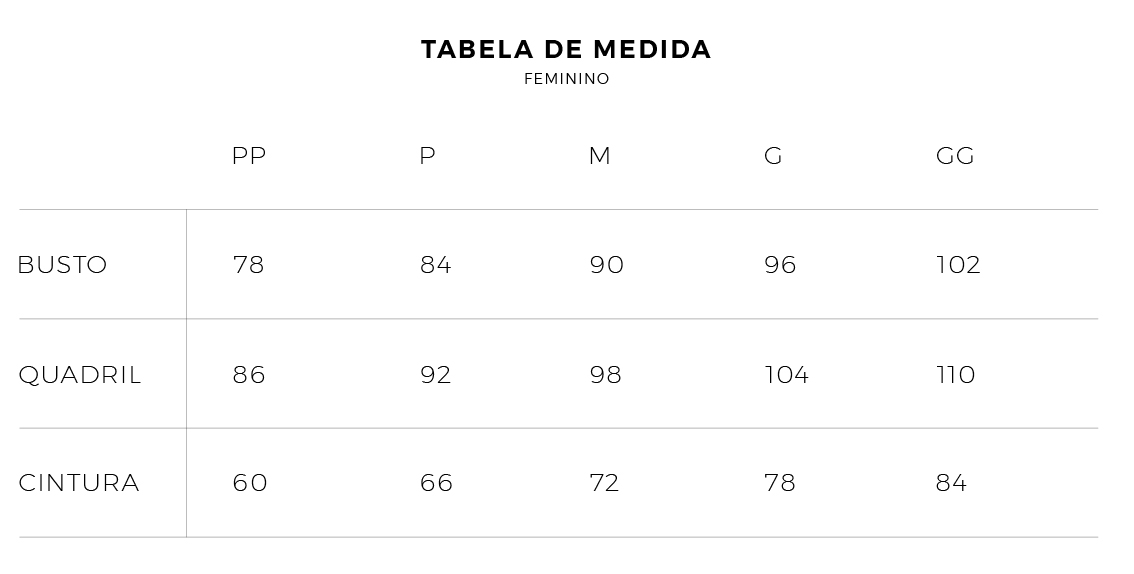Click the G size column header
The image size is (1134, 574).
point(774,156)
